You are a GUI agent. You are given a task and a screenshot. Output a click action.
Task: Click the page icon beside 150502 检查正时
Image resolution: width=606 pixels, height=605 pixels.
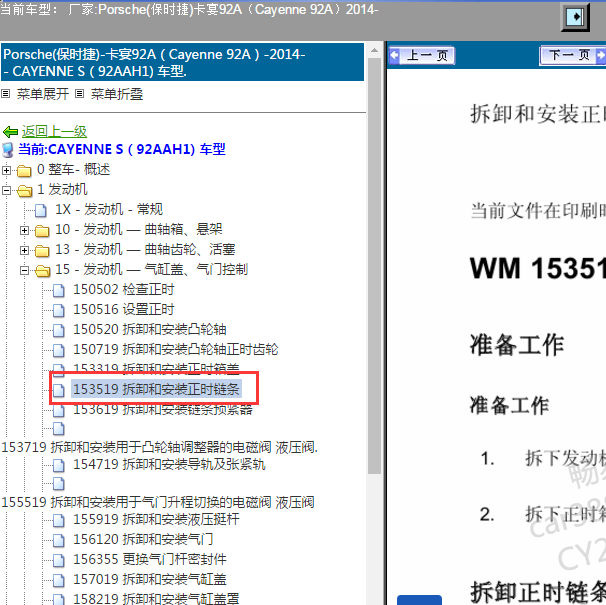[59, 291]
